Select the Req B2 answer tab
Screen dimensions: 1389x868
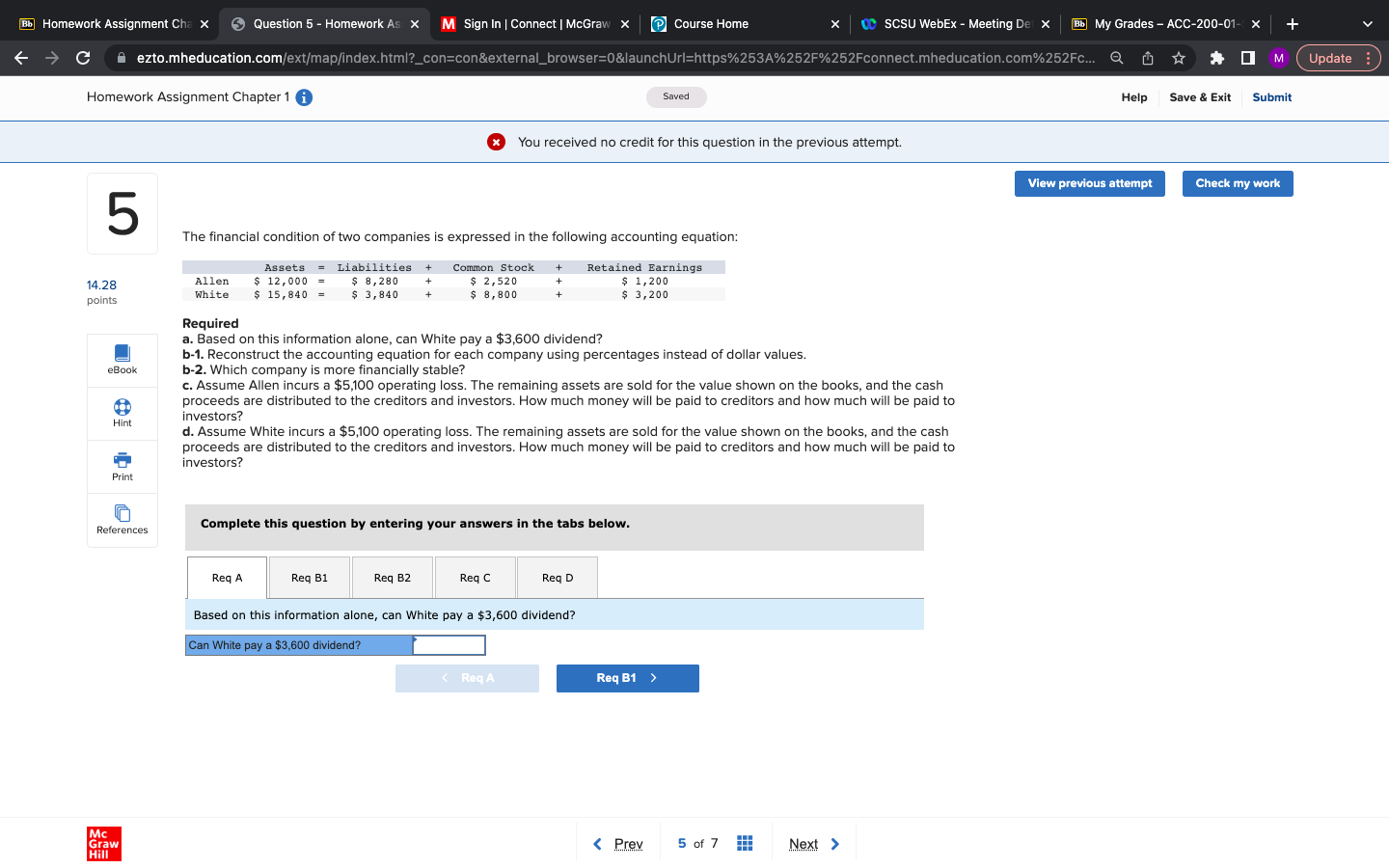click(x=393, y=578)
